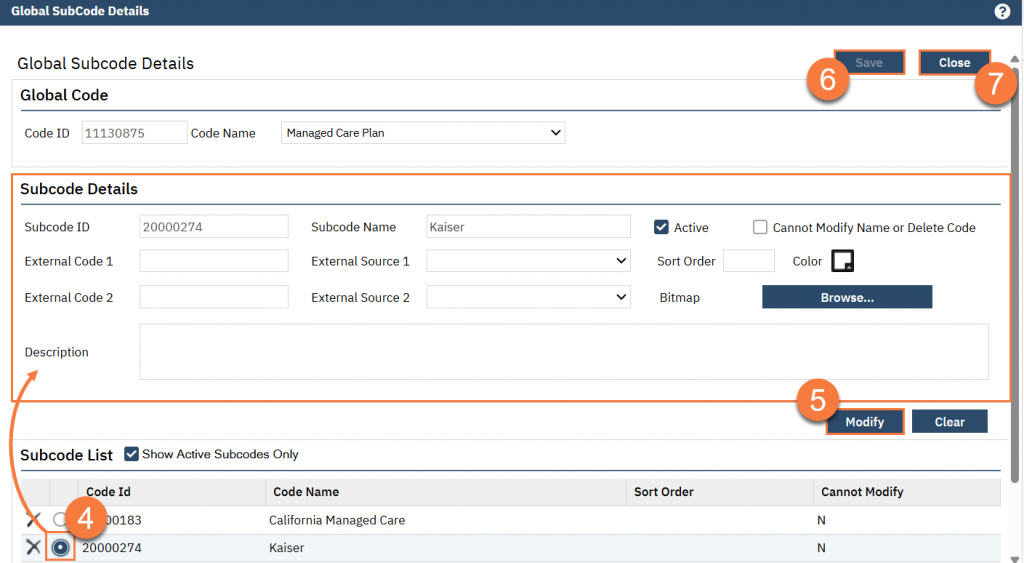This screenshot has height=563, width=1024.
Task: Delete the California Managed Care subcode row
Action: click(33, 520)
